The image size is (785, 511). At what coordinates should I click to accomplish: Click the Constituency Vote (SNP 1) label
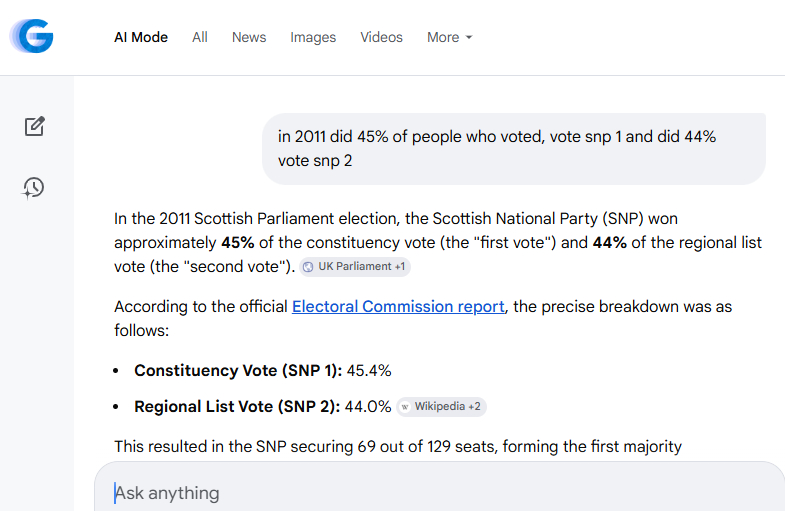pos(238,370)
